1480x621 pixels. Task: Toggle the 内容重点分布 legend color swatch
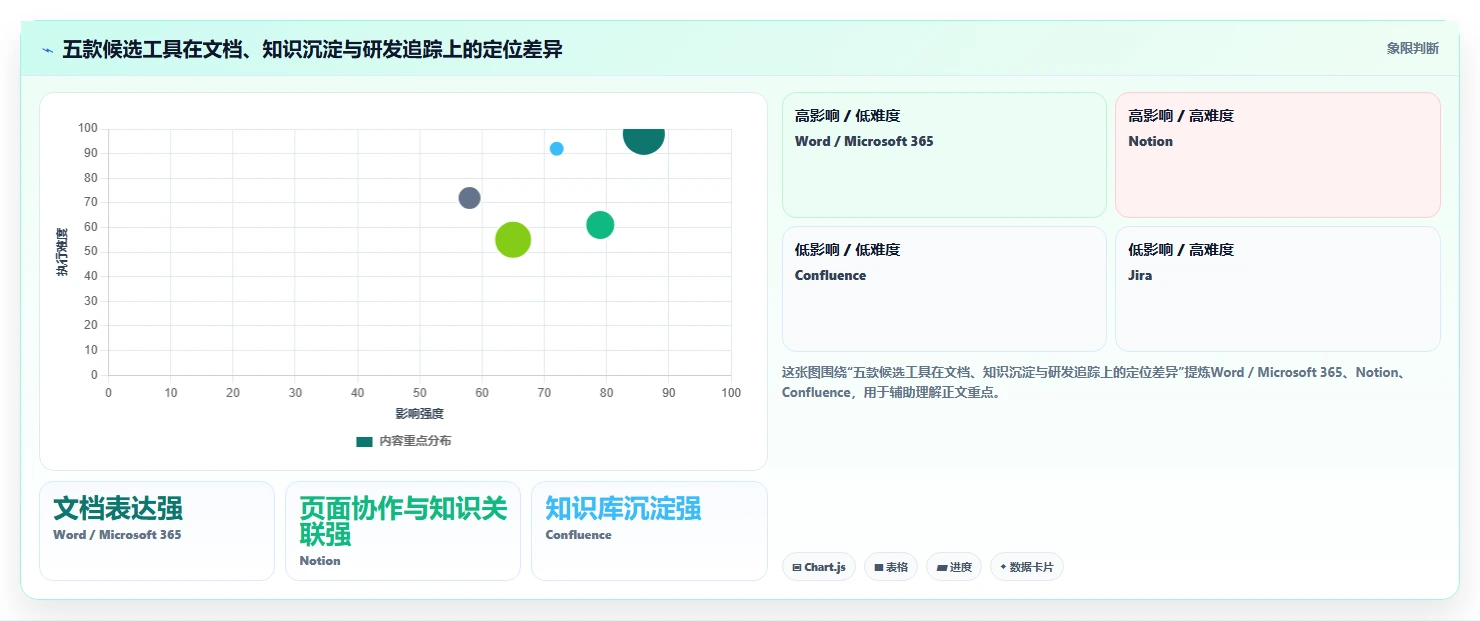click(x=364, y=441)
